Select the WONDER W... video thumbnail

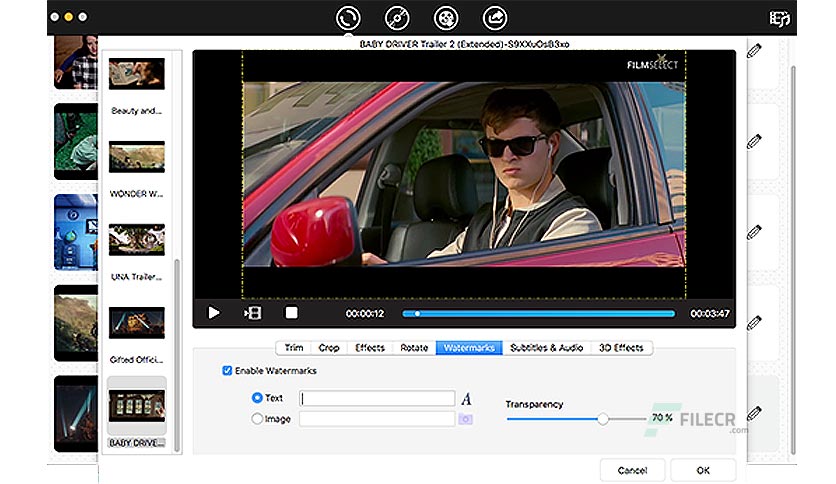pos(137,157)
